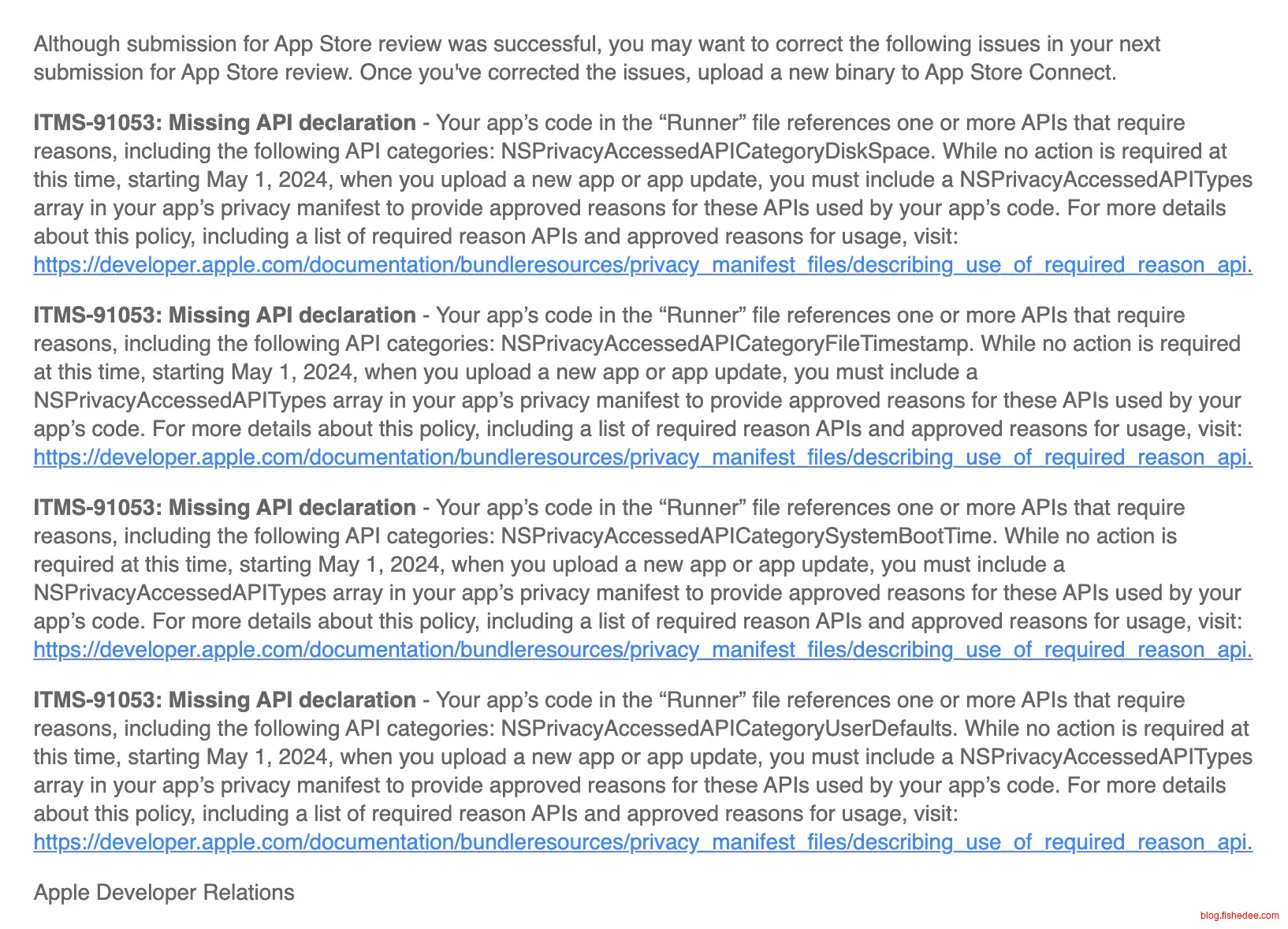This screenshot has height=929, width=1288.
Task: Click the red blog.fishedee.com watermark
Action: click(x=1239, y=916)
